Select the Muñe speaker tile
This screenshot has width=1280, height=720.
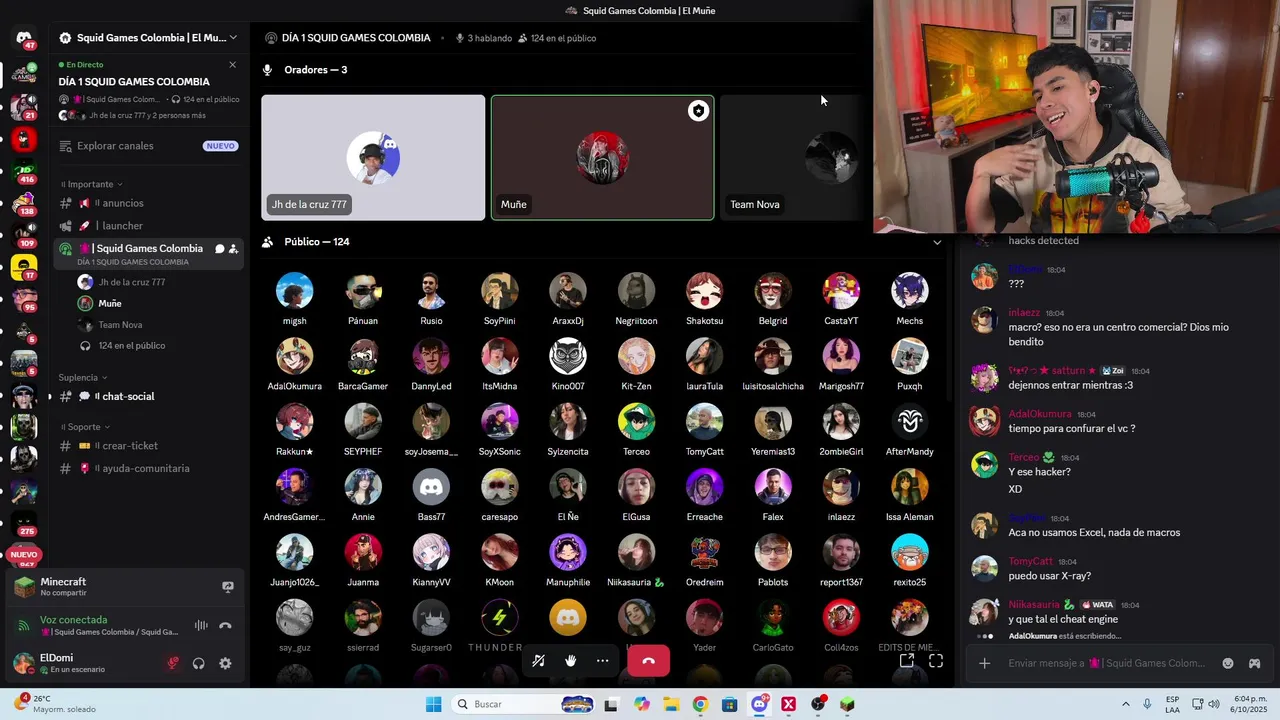603,157
